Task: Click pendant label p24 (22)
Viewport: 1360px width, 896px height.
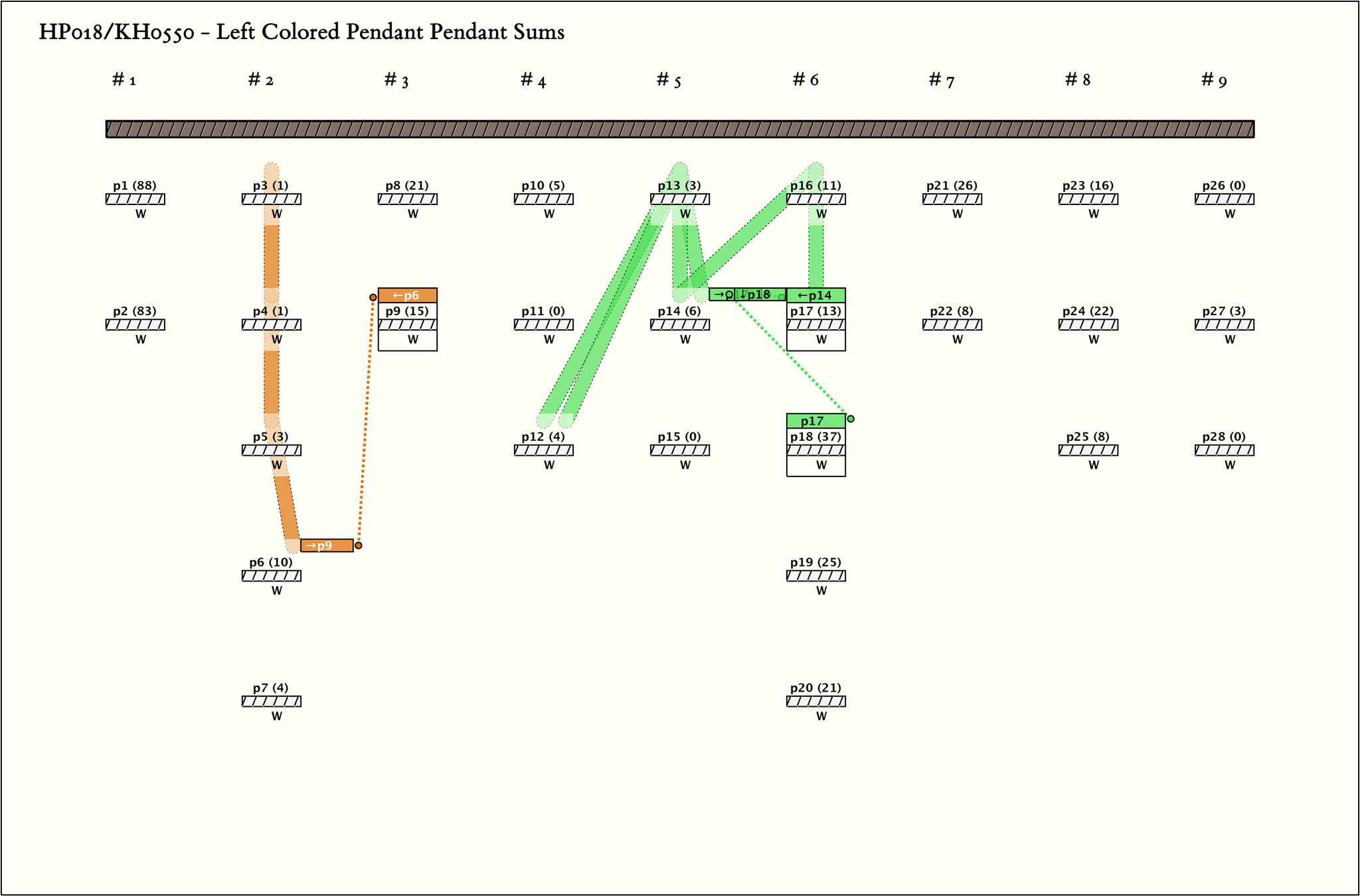Action: [x=1088, y=311]
